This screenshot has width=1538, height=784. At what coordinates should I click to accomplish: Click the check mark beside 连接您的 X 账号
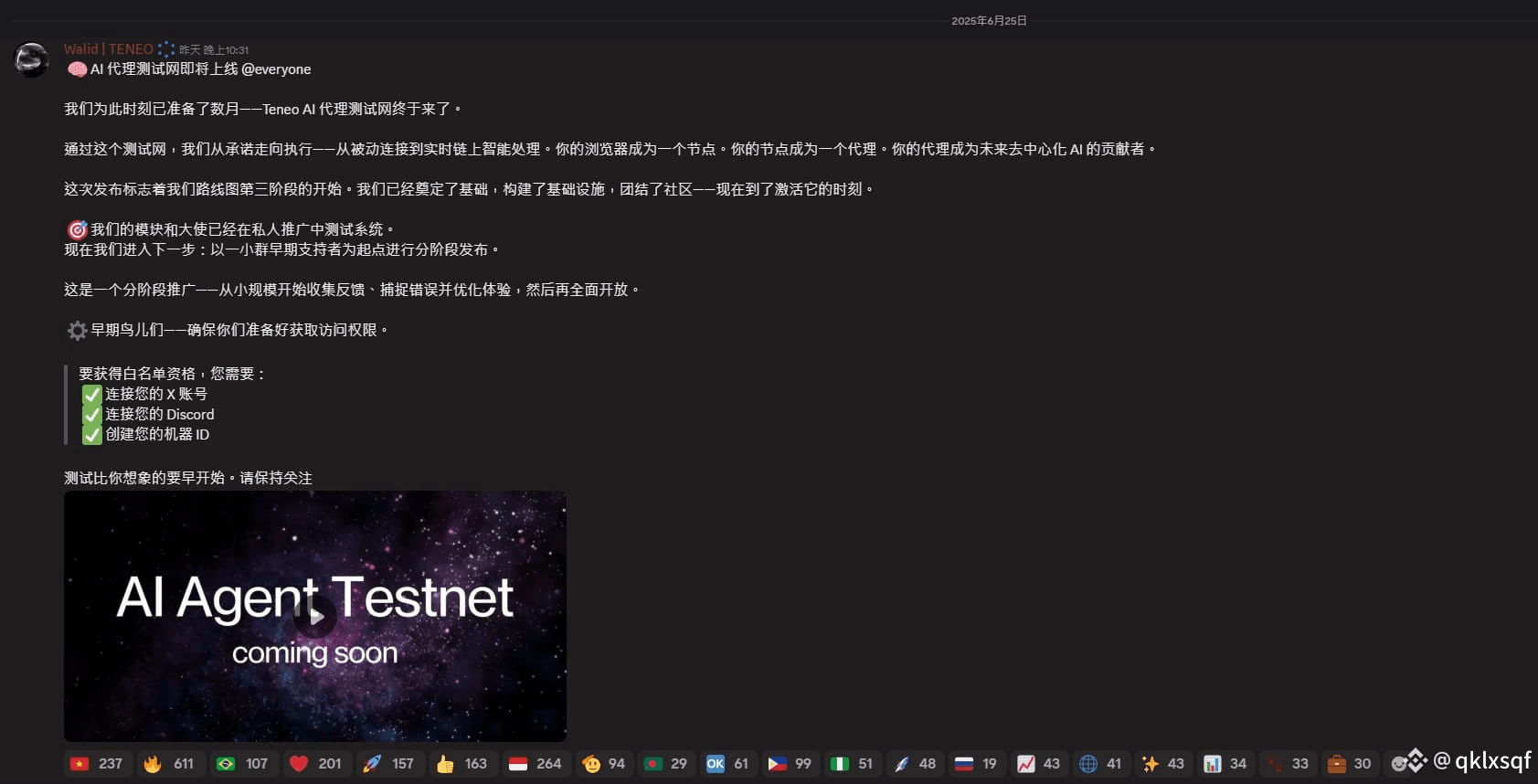point(91,394)
